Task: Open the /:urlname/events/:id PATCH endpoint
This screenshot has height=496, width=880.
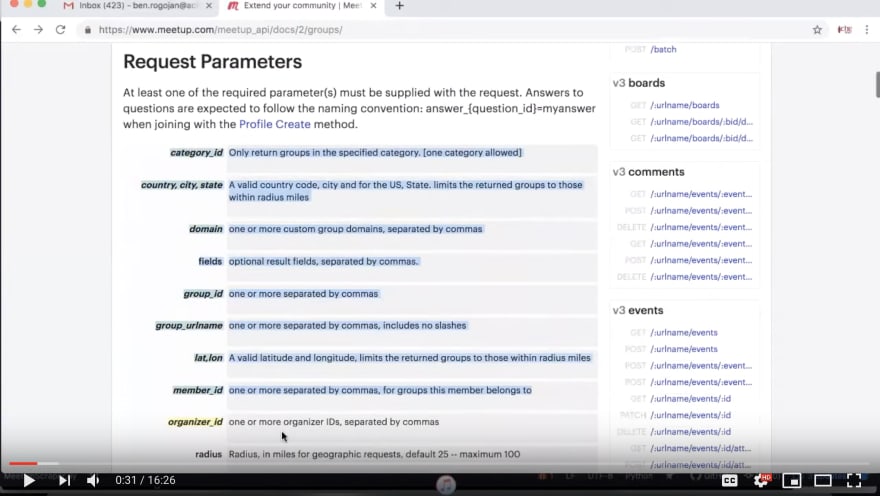Action: [690, 415]
